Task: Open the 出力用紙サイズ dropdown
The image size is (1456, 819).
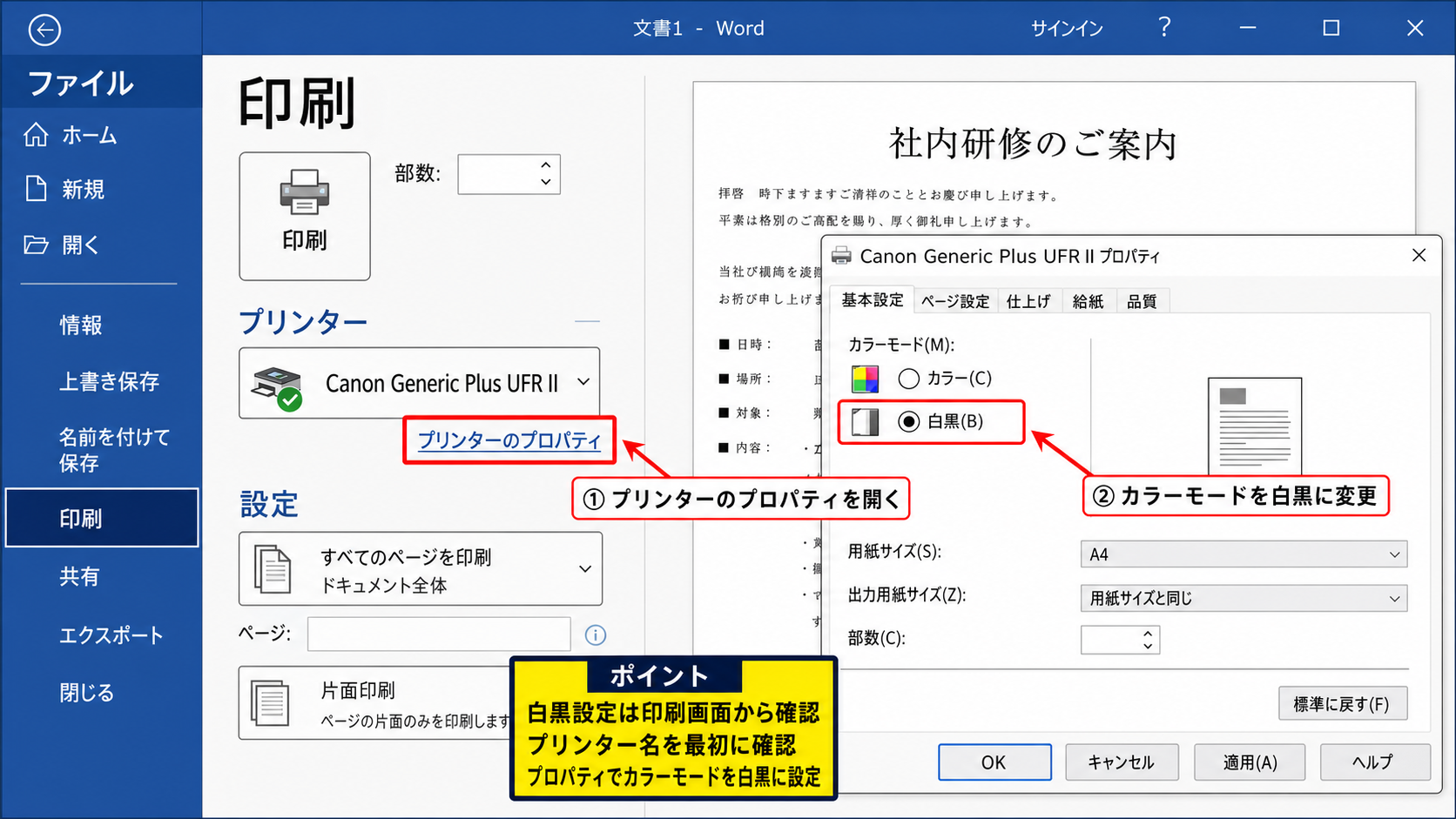Action: click(x=1244, y=598)
